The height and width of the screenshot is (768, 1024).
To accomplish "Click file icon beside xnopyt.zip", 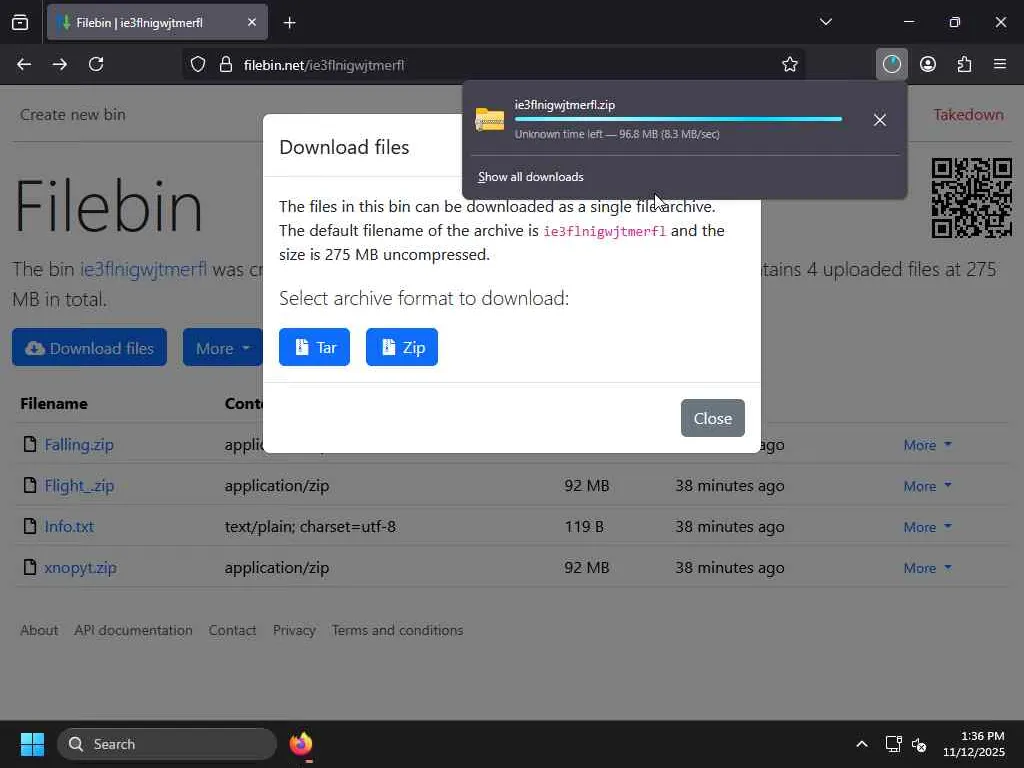I will 29,567.
